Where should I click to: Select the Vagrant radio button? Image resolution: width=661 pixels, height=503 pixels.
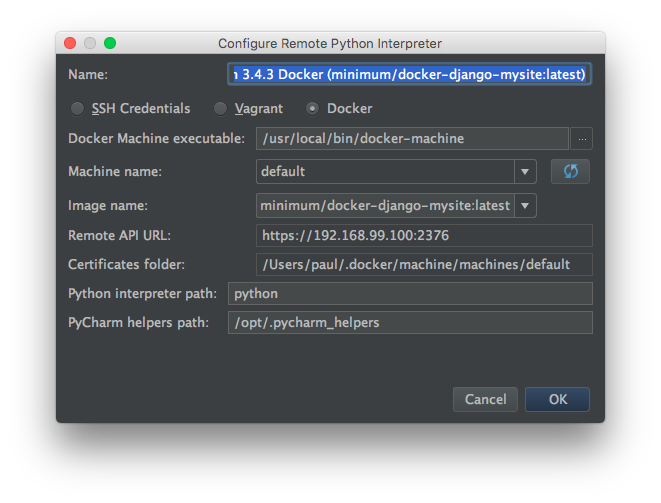(x=220, y=109)
